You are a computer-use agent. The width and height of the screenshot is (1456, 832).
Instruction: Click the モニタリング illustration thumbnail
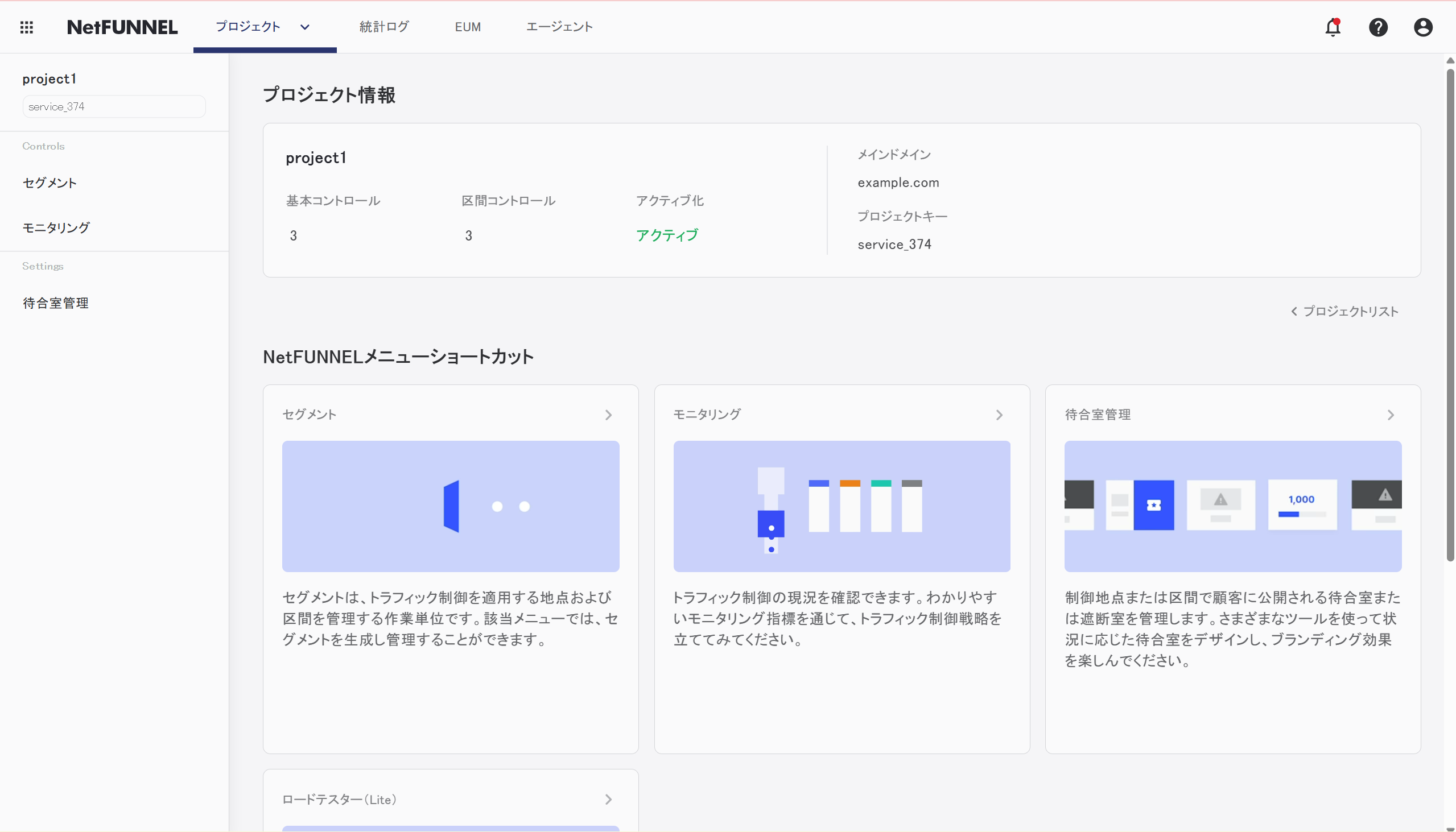point(842,506)
